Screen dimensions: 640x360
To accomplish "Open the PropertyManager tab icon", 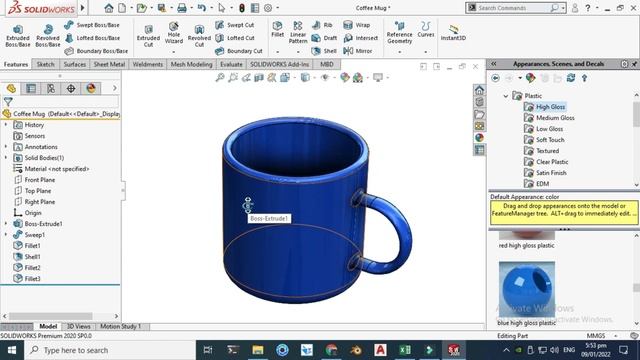I will click(x=31, y=88).
